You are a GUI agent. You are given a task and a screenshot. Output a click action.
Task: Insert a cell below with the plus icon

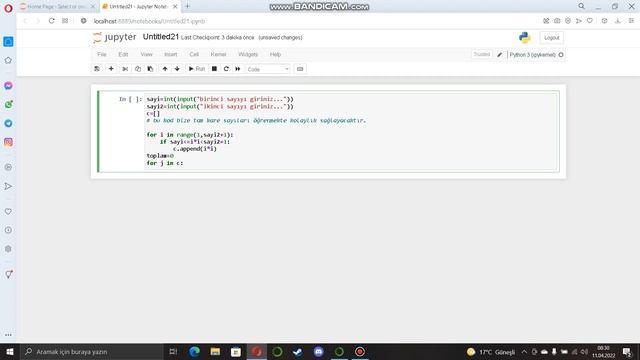click(111, 69)
